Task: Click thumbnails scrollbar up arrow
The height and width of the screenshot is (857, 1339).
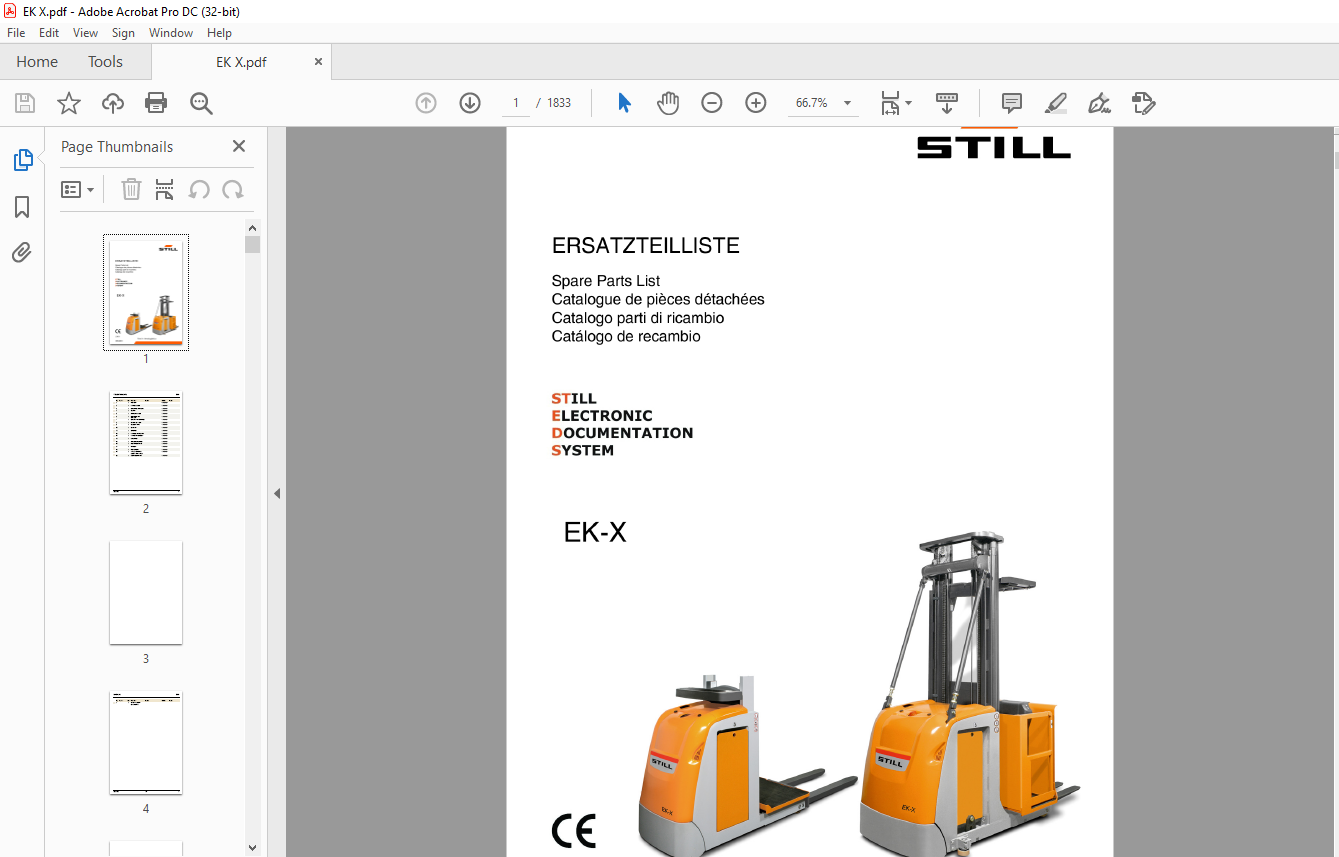Action: pos(252,228)
